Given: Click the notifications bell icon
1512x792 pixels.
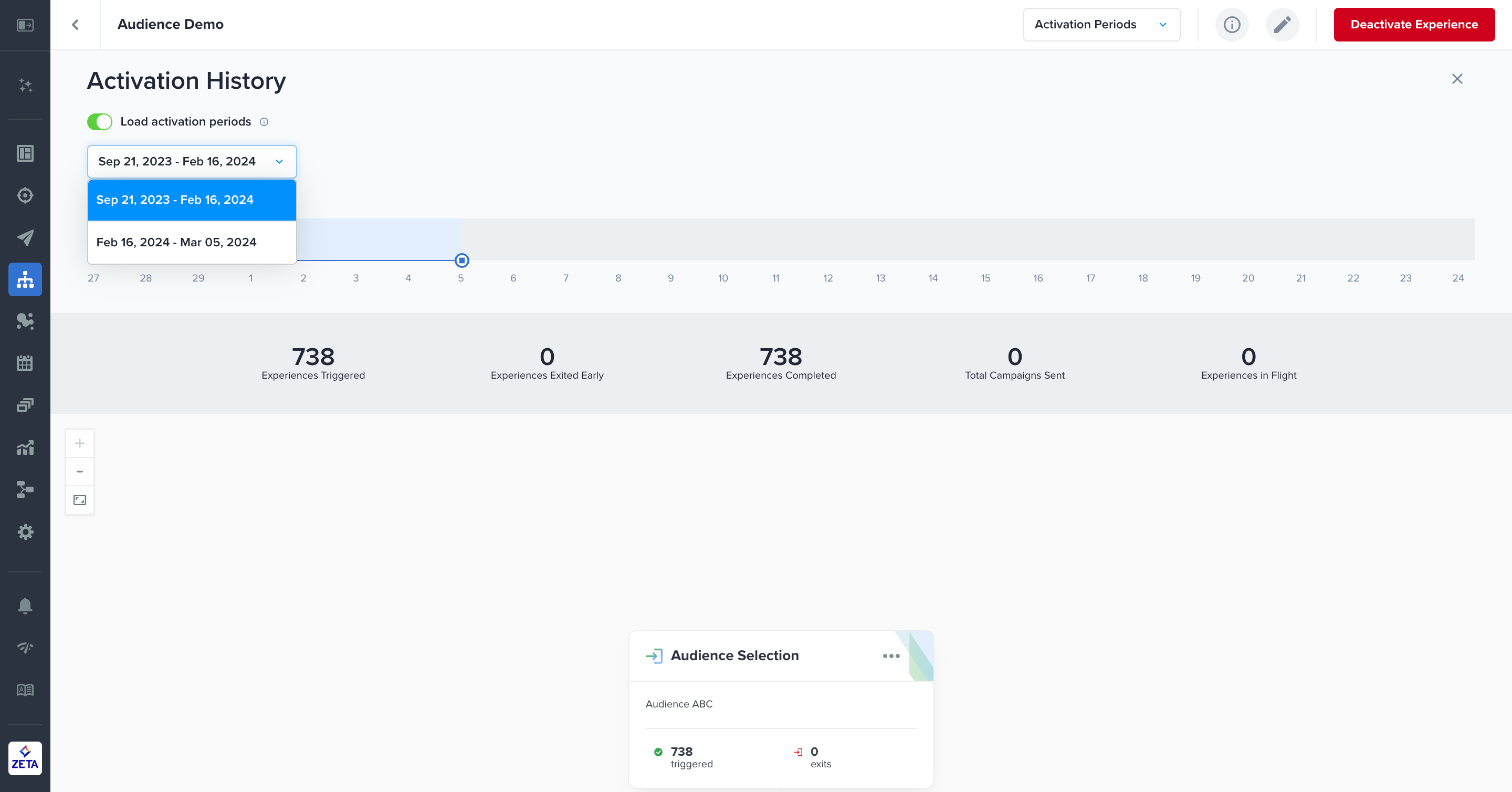Looking at the screenshot, I should click(25, 606).
